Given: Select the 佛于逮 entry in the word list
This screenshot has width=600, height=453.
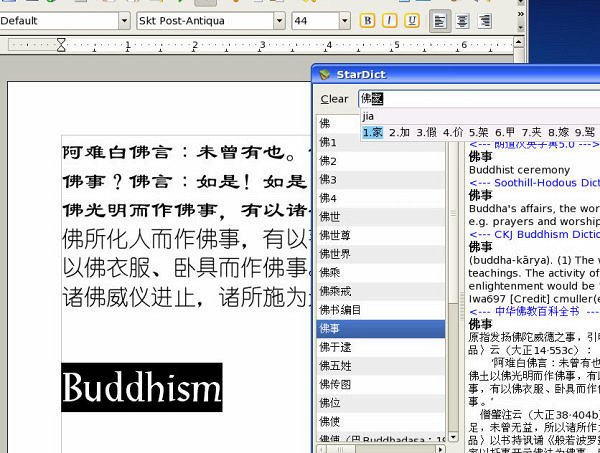Looking at the screenshot, I should (x=381, y=347).
